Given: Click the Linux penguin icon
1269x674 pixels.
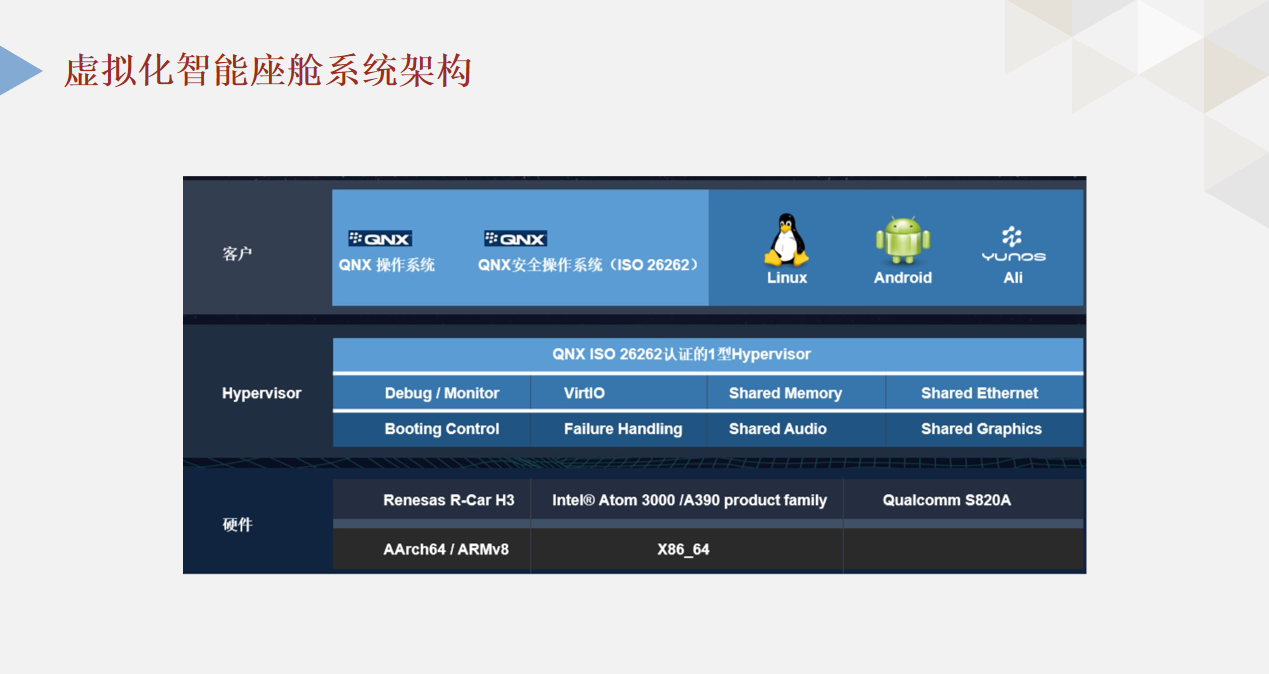Looking at the screenshot, I should pos(786,239).
